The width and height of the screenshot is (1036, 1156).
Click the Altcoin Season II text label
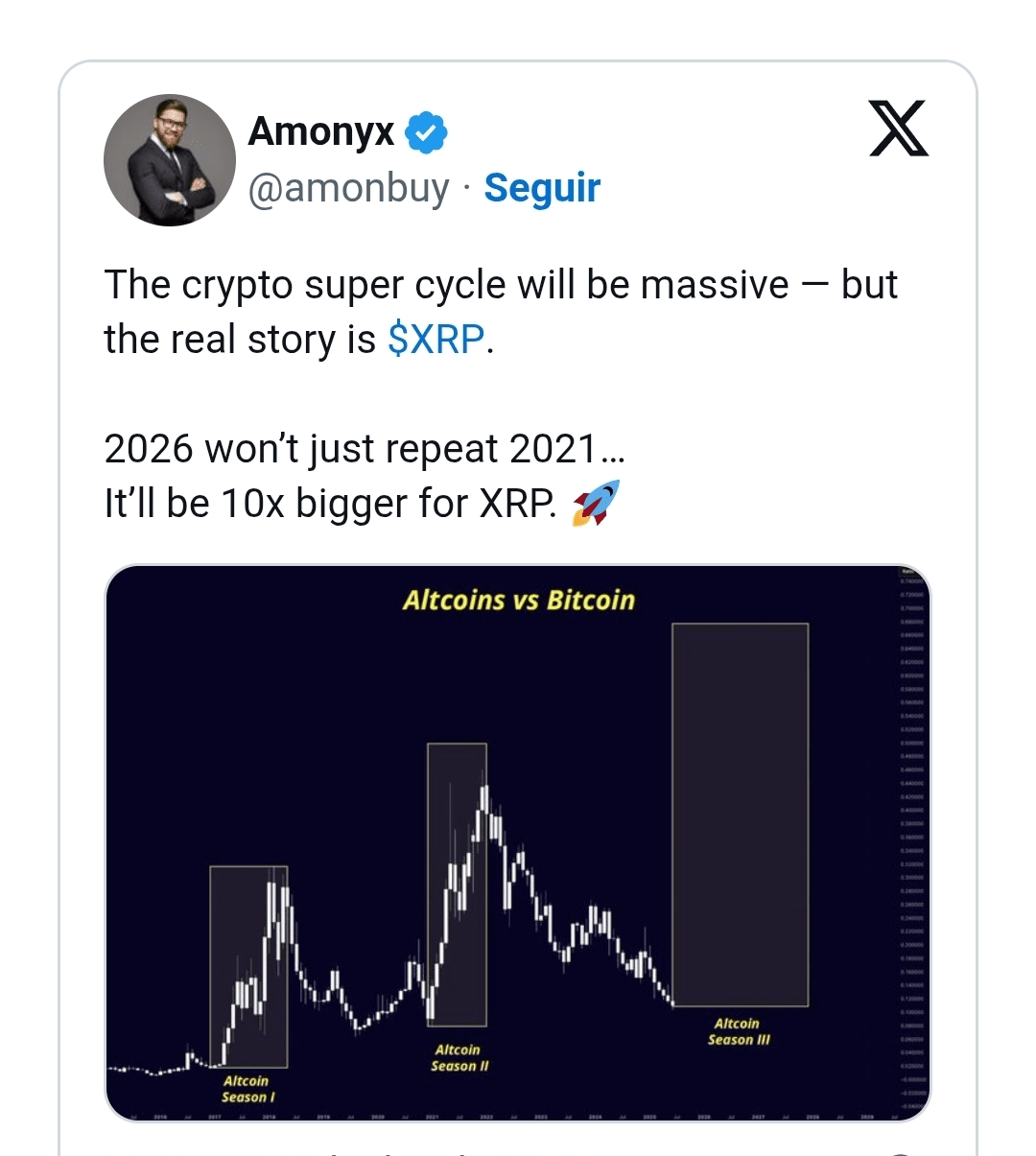pos(459,1058)
